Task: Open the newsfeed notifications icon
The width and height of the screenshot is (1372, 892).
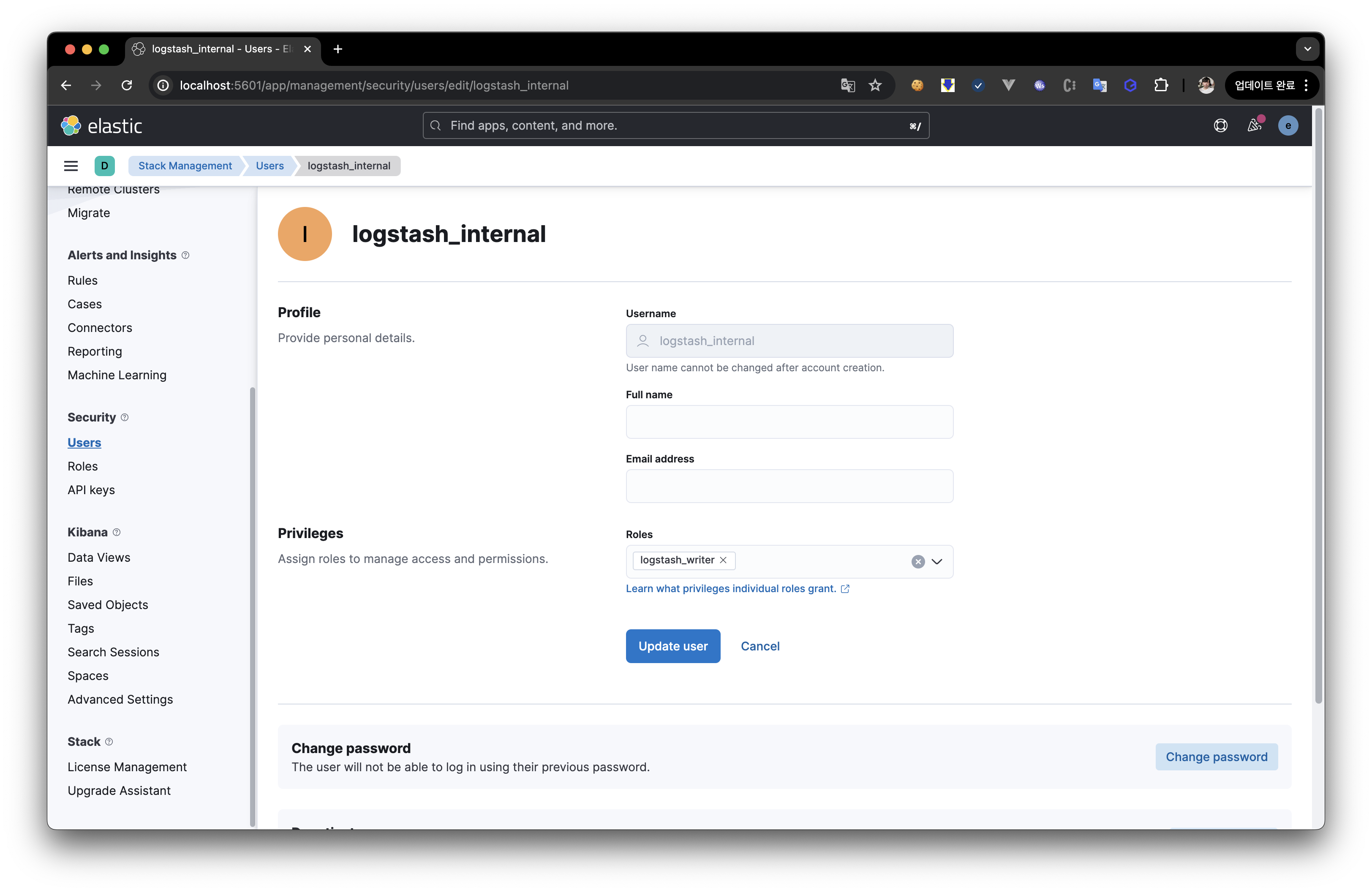Action: [x=1254, y=125]
